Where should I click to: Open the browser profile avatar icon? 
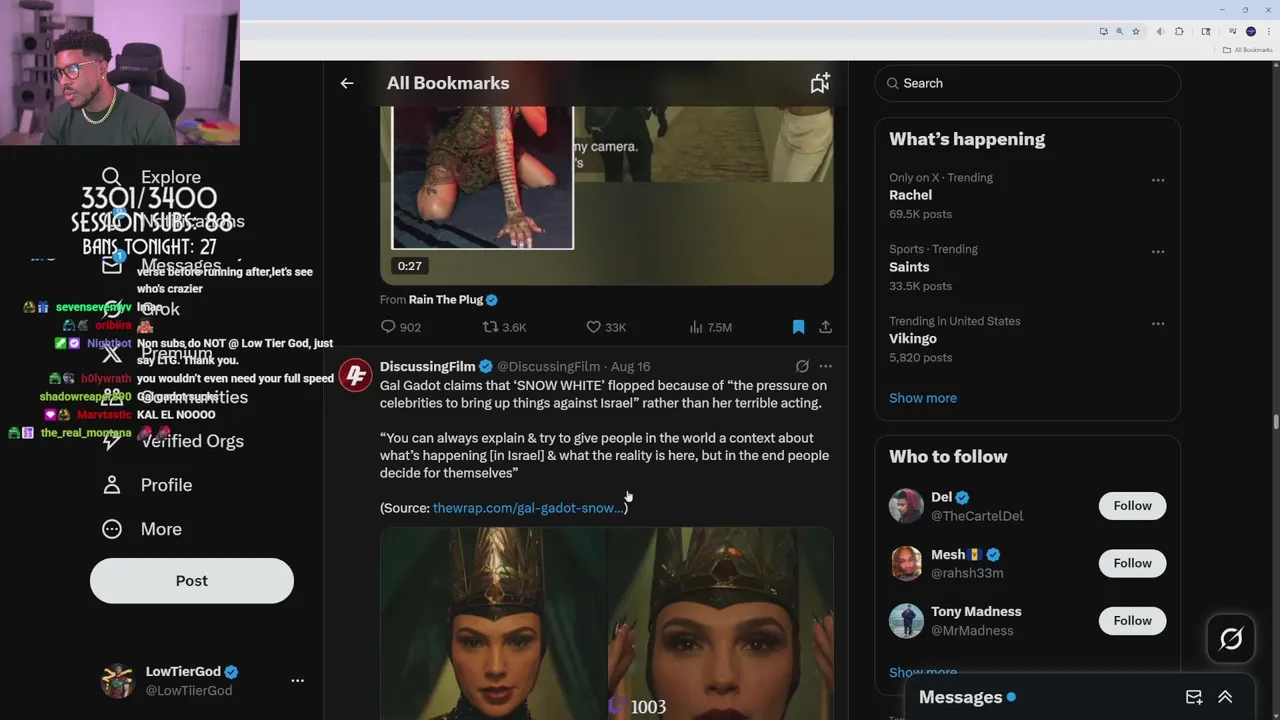1250,31
